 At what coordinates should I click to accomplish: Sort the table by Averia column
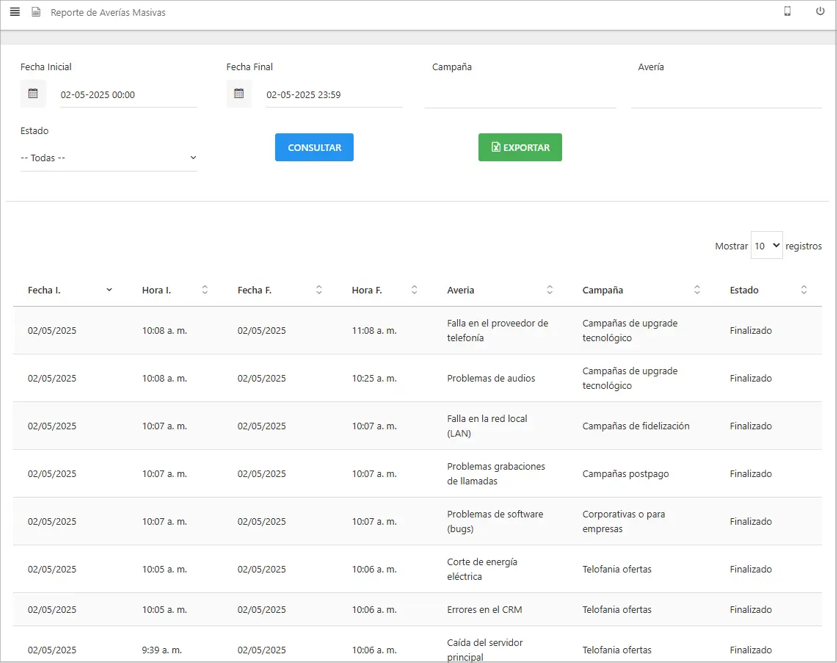click(549, 290)
